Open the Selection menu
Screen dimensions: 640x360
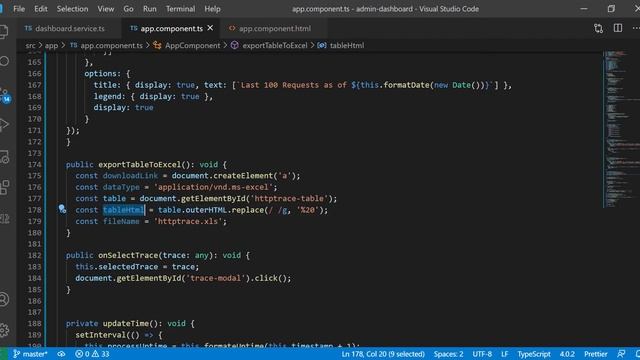tap(72, 9)
